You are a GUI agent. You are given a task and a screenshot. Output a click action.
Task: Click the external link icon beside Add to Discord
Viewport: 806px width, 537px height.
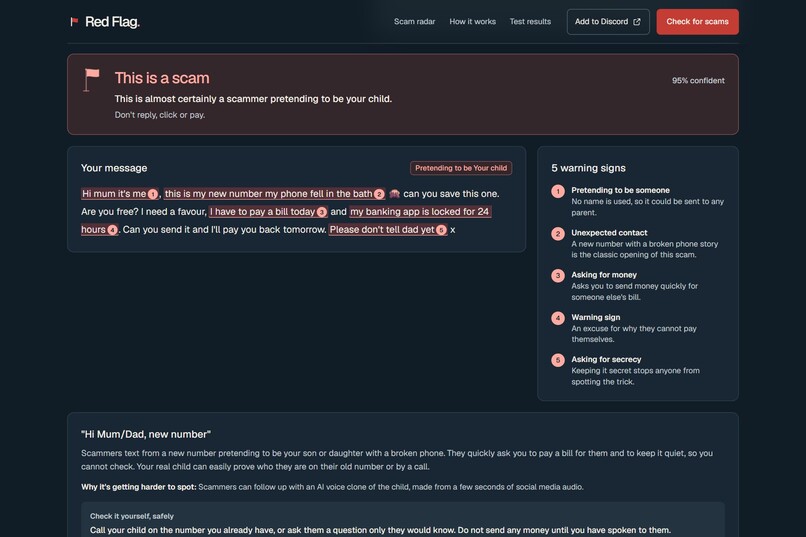point(637,22)
